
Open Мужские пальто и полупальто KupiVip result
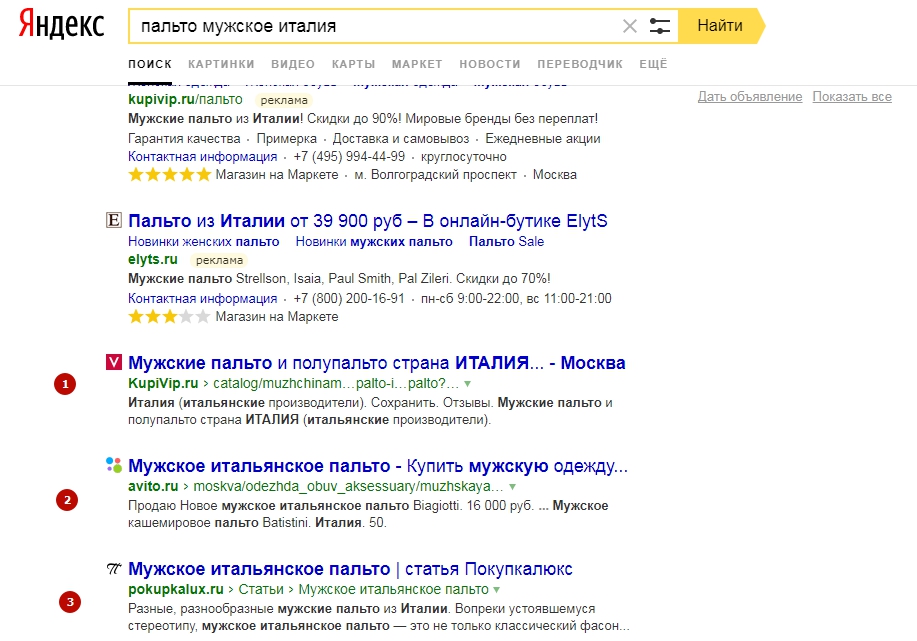pos(377,363)
